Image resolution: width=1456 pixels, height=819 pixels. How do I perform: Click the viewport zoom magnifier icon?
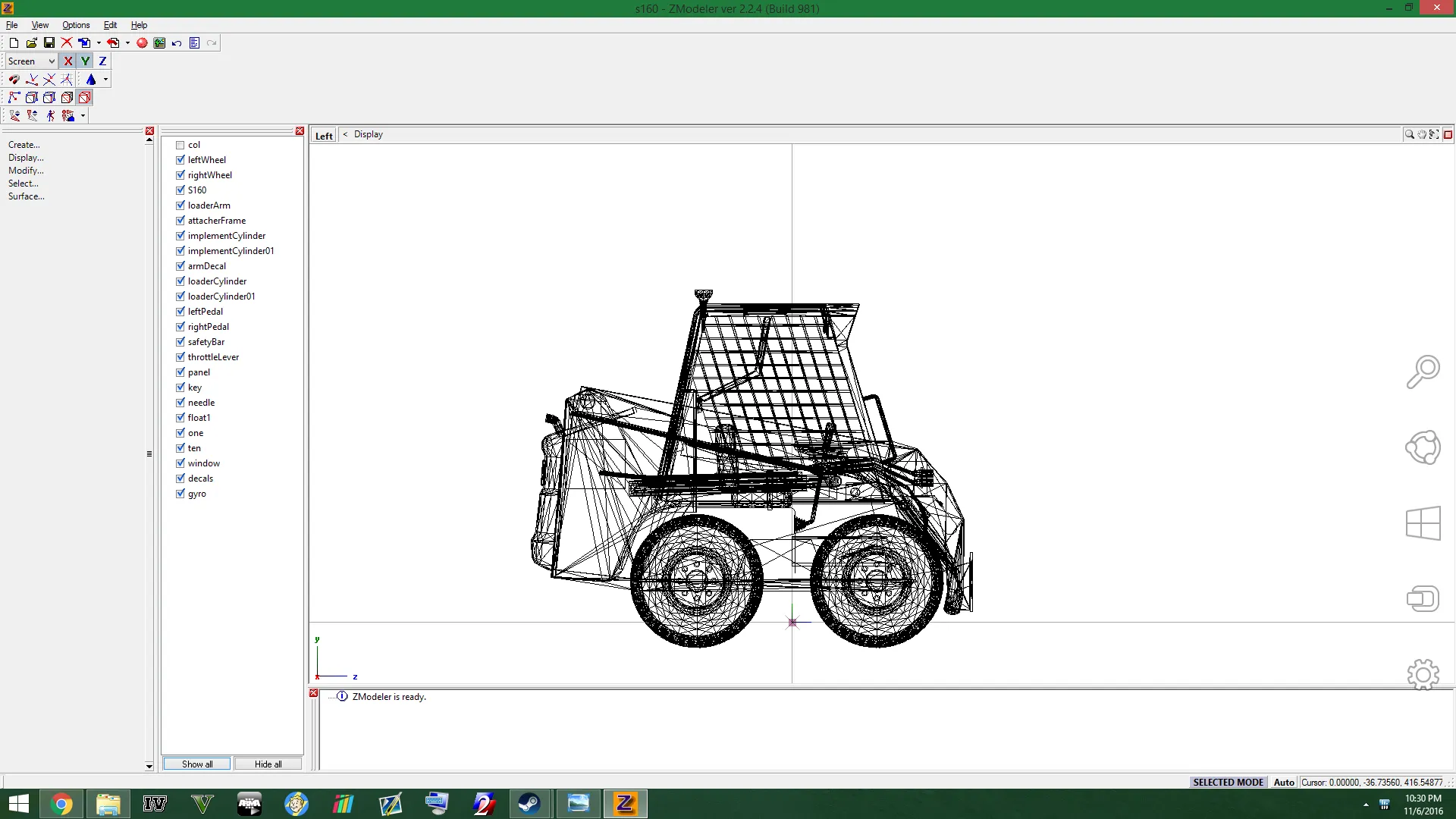[x=1409, y=135]
